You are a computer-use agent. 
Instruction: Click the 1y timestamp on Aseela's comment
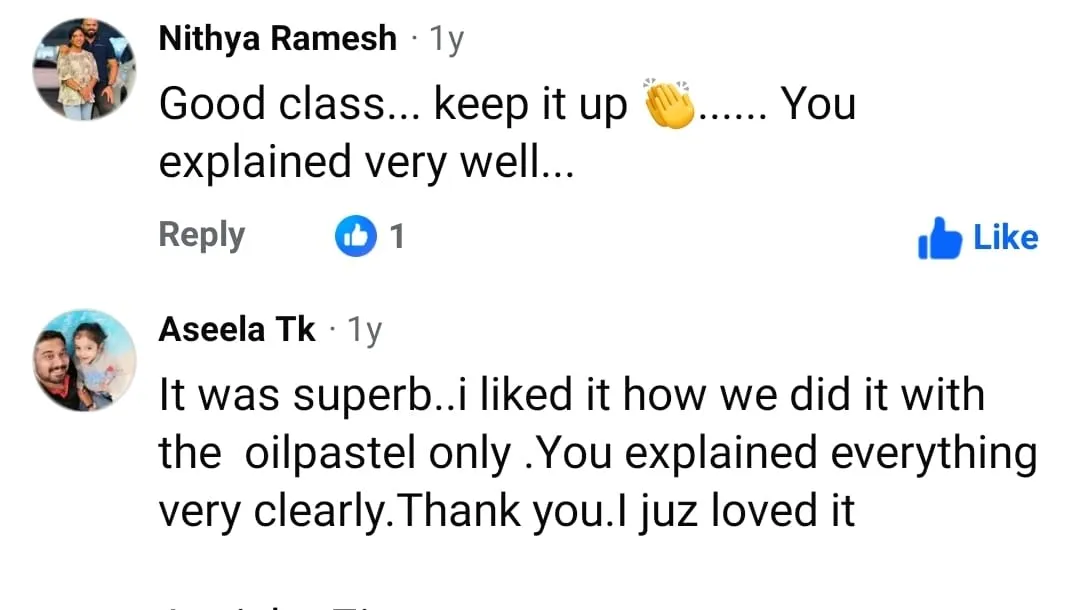point(364,329)
